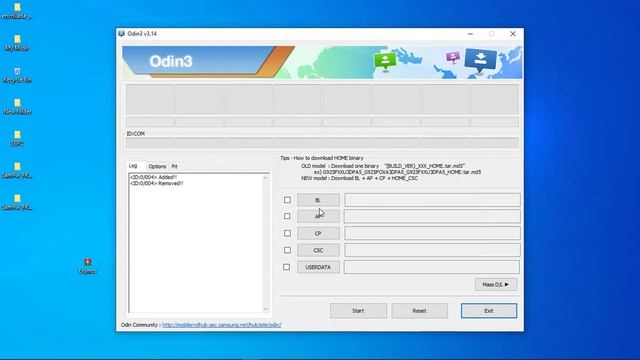Close the Odin3 window
Screen dimensions: 640x360
click(513, 34)
